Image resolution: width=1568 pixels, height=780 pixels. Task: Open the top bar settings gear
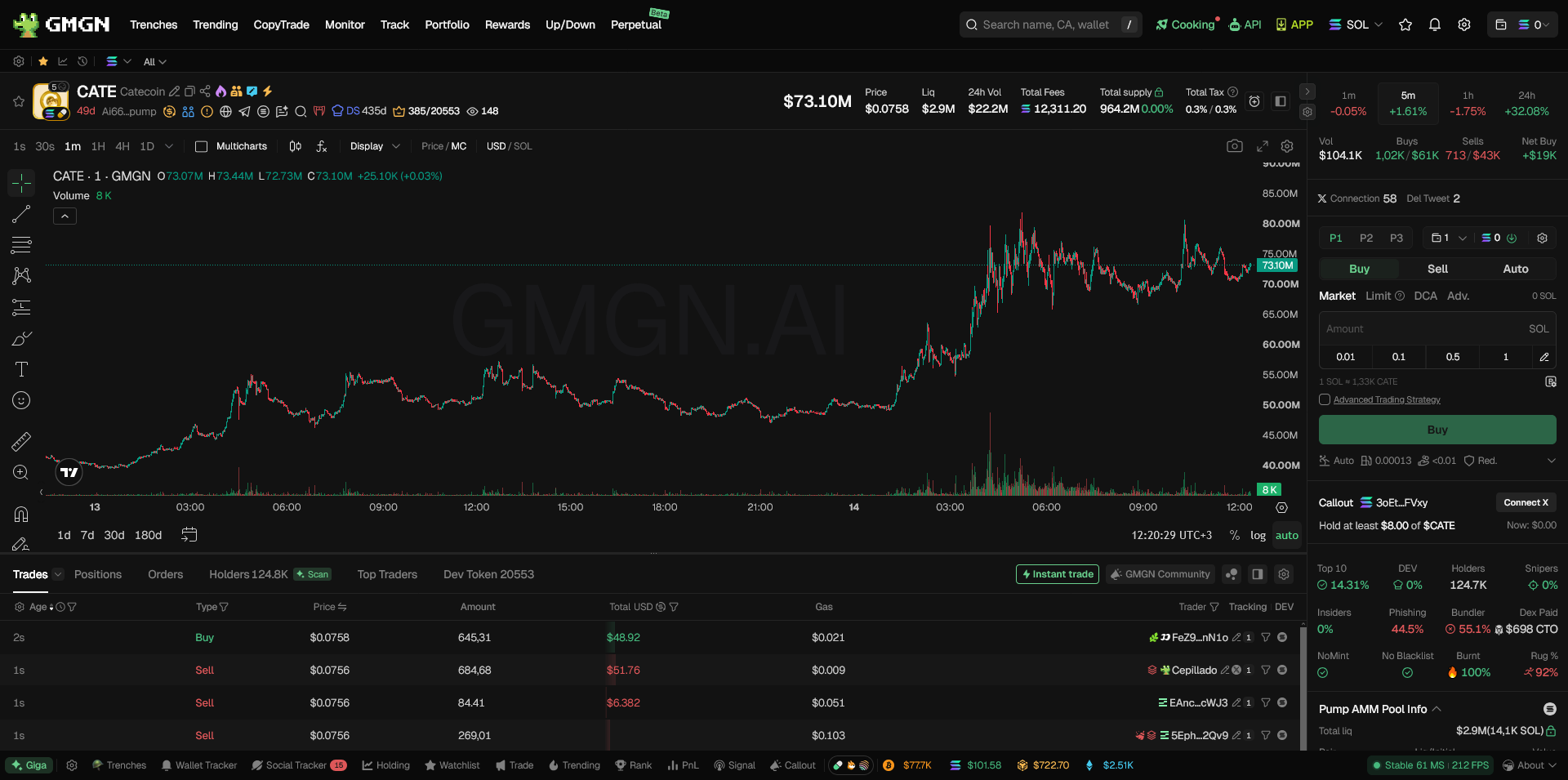(1463, 25)
